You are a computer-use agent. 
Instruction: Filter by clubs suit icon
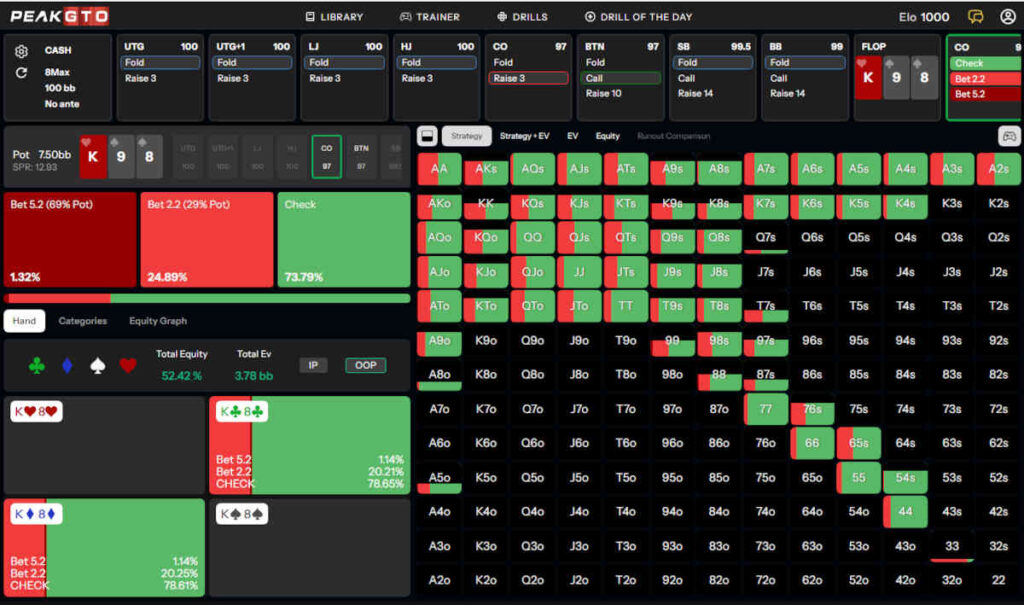tap(37, 366)
